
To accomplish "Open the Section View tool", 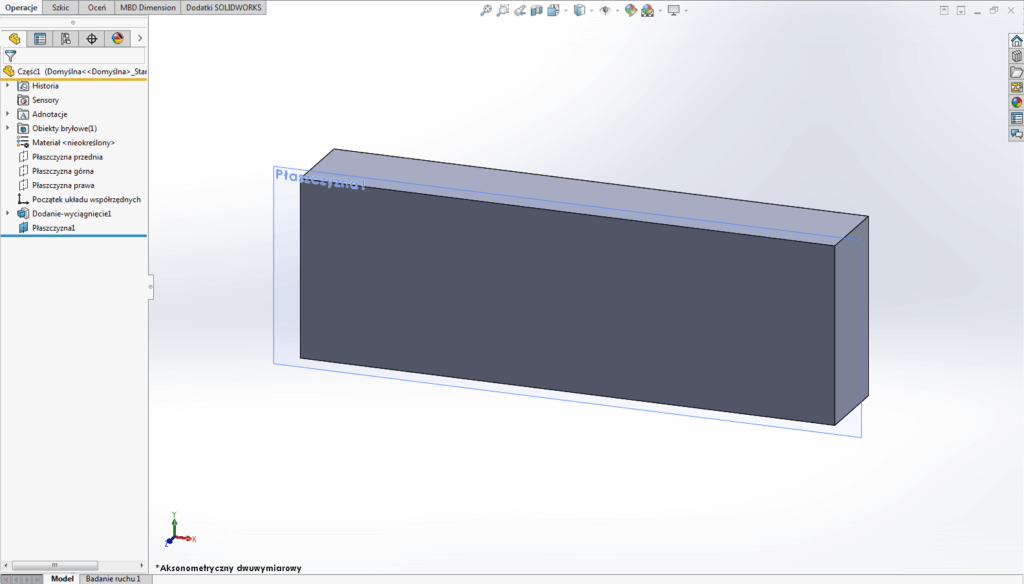I will point(537,9).
